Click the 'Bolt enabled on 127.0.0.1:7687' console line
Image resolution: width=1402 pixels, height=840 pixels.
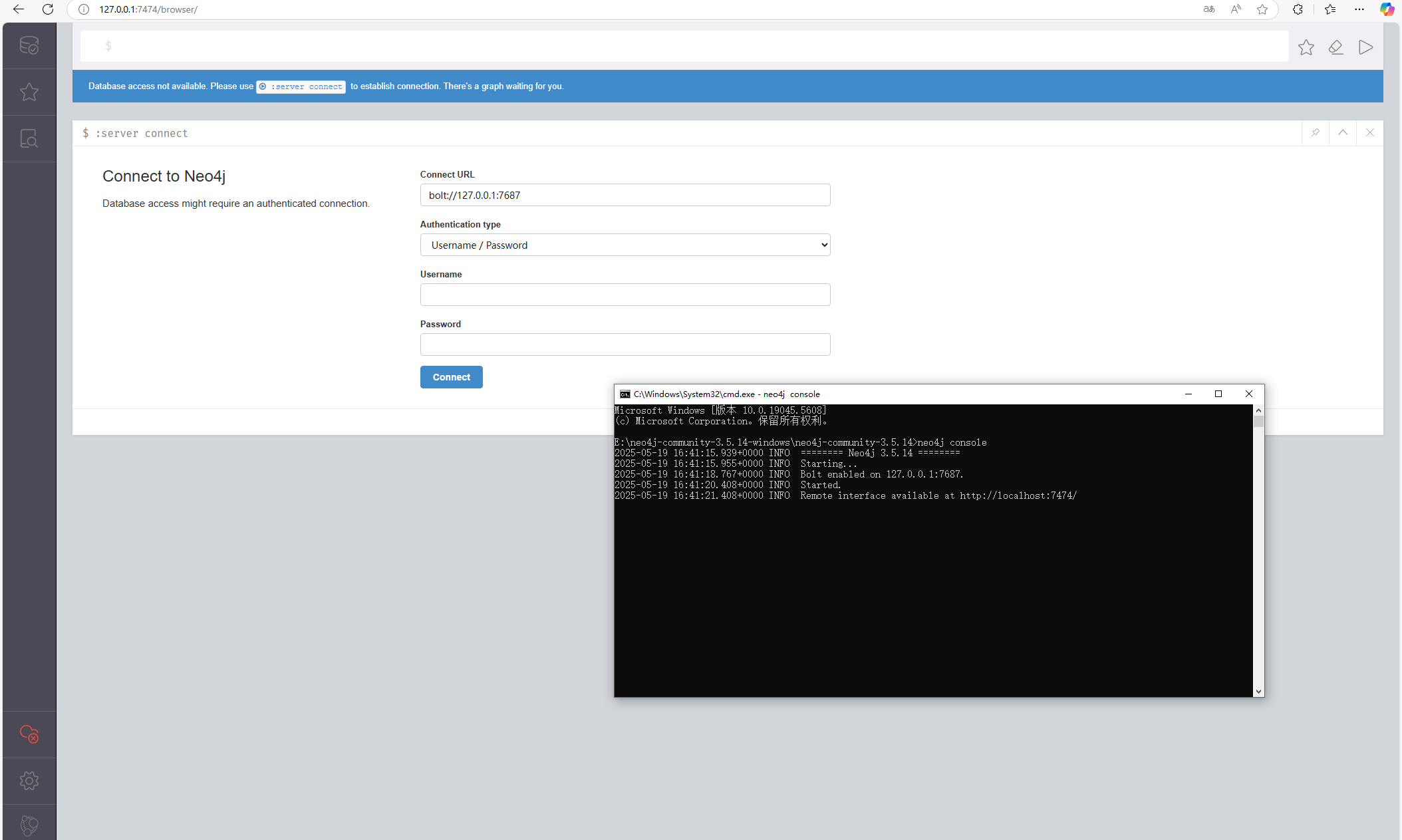tap(789, 474)
